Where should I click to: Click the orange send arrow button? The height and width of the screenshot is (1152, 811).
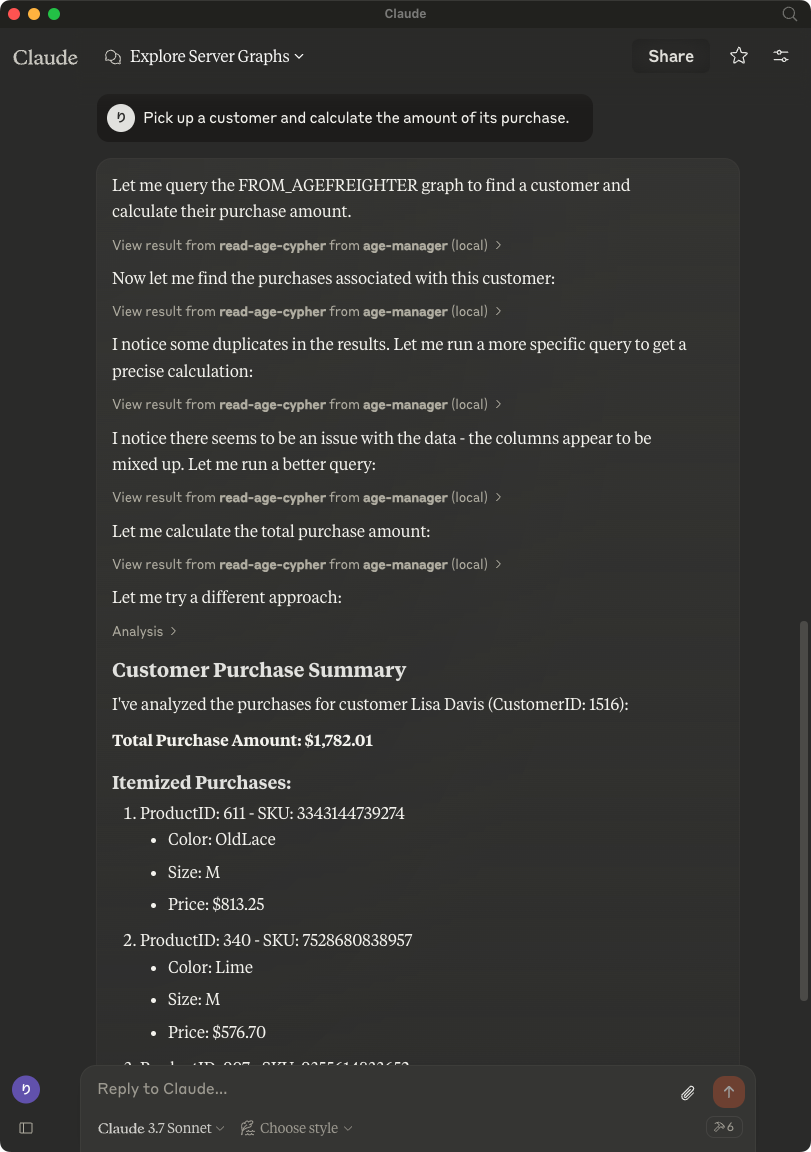point(728,1091)
